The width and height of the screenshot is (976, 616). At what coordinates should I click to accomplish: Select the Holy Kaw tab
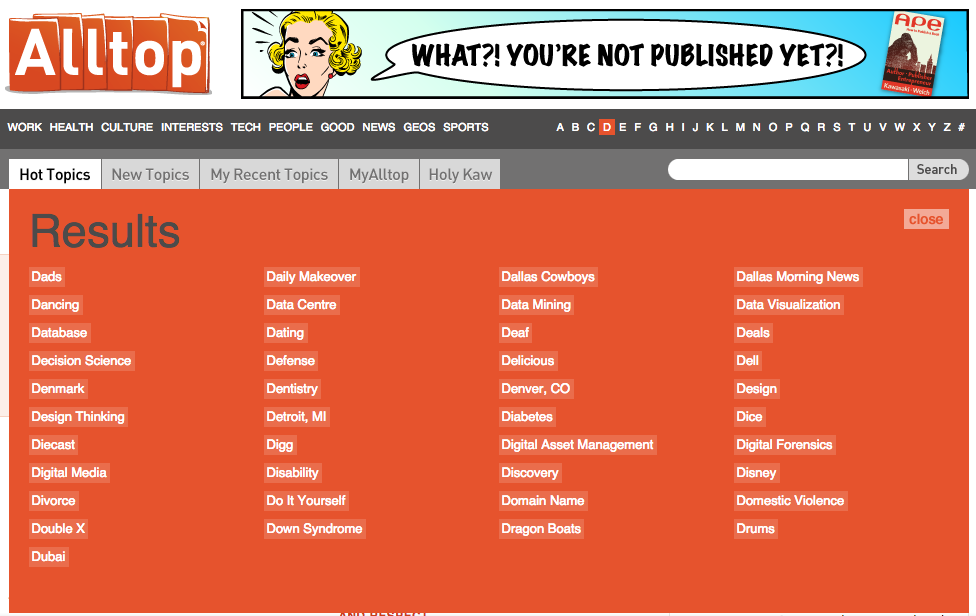[460, 174]
